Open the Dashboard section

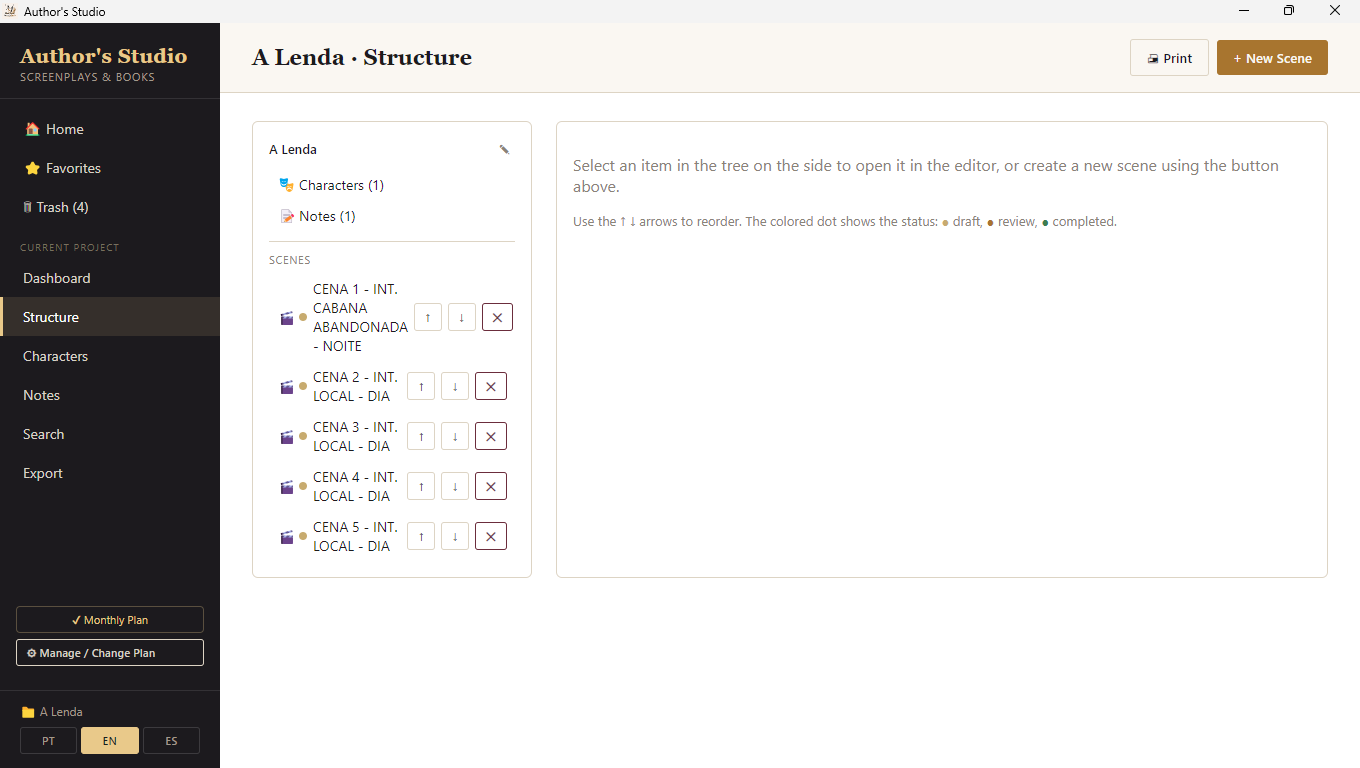coord(110,278)
